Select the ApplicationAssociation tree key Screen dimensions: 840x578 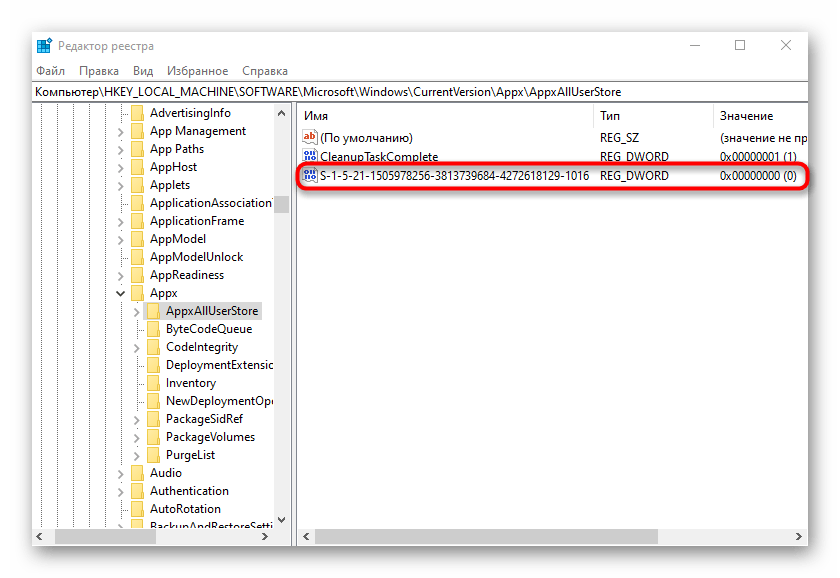211,203
